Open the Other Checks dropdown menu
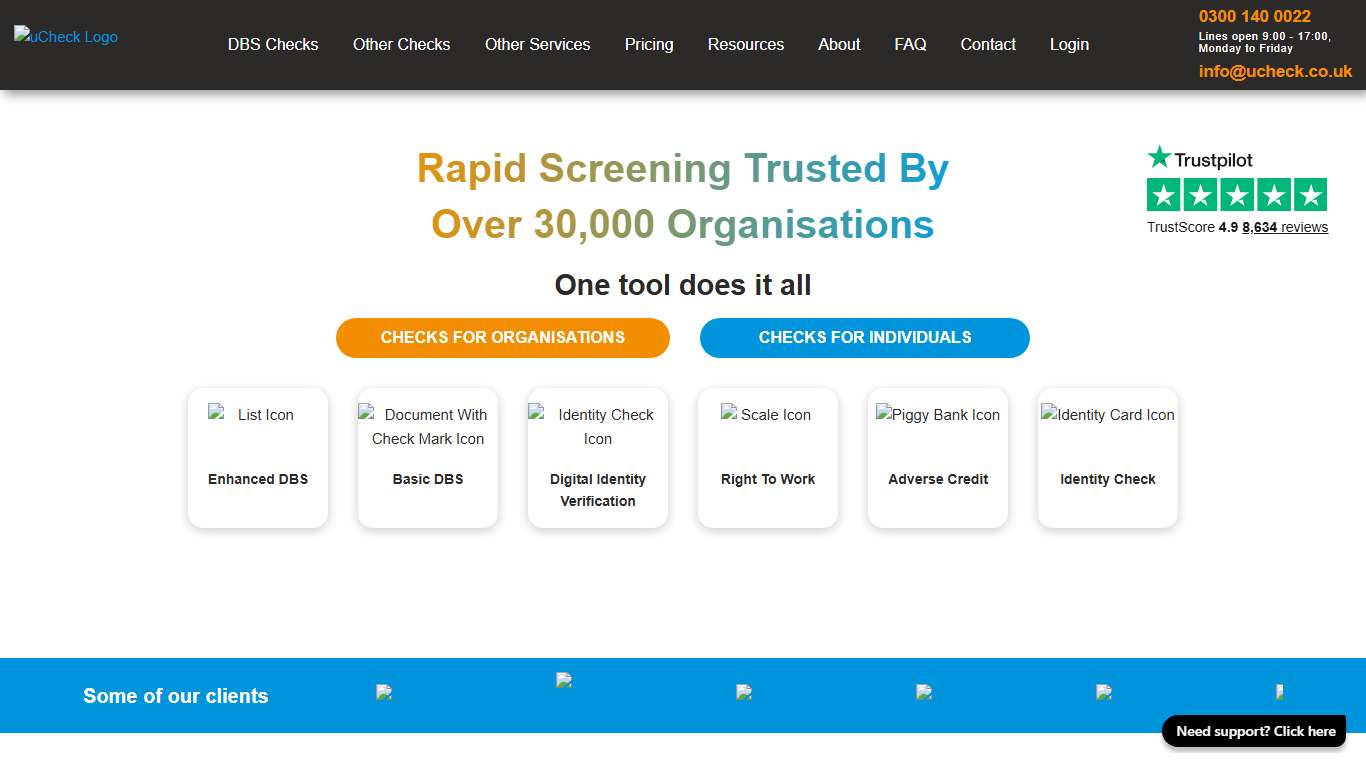1366x768 pixels. pos(401,44)
